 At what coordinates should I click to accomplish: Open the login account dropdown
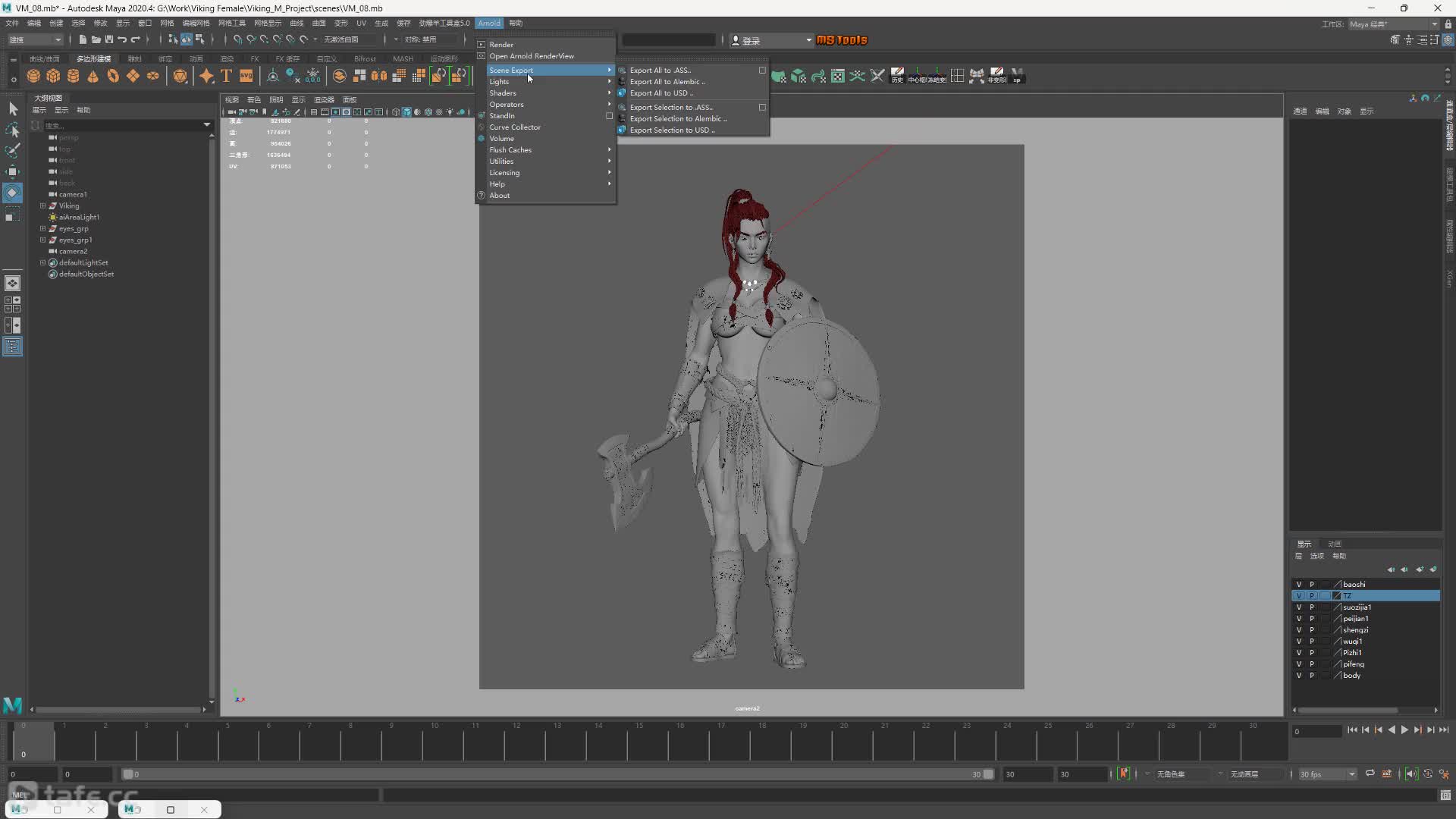point(771,40)
